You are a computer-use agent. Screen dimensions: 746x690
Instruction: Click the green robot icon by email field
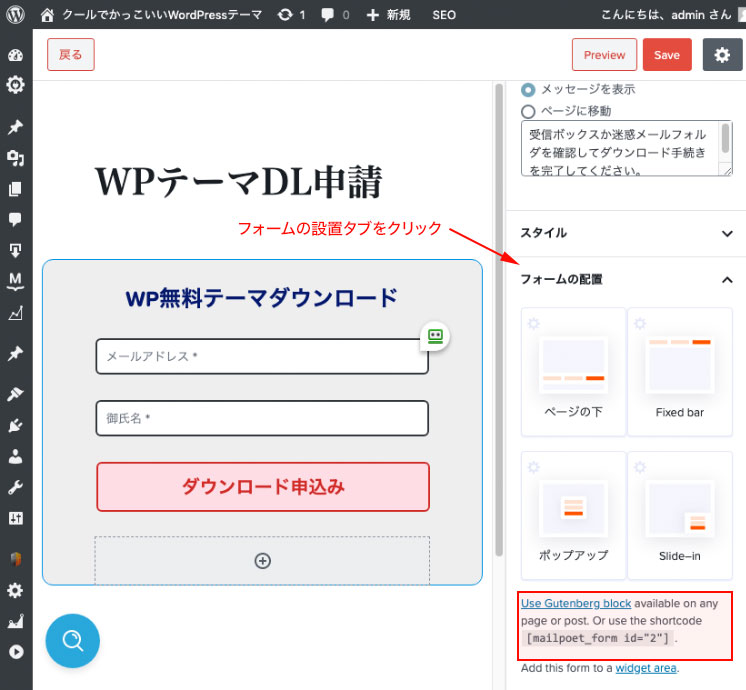[435, 336]
